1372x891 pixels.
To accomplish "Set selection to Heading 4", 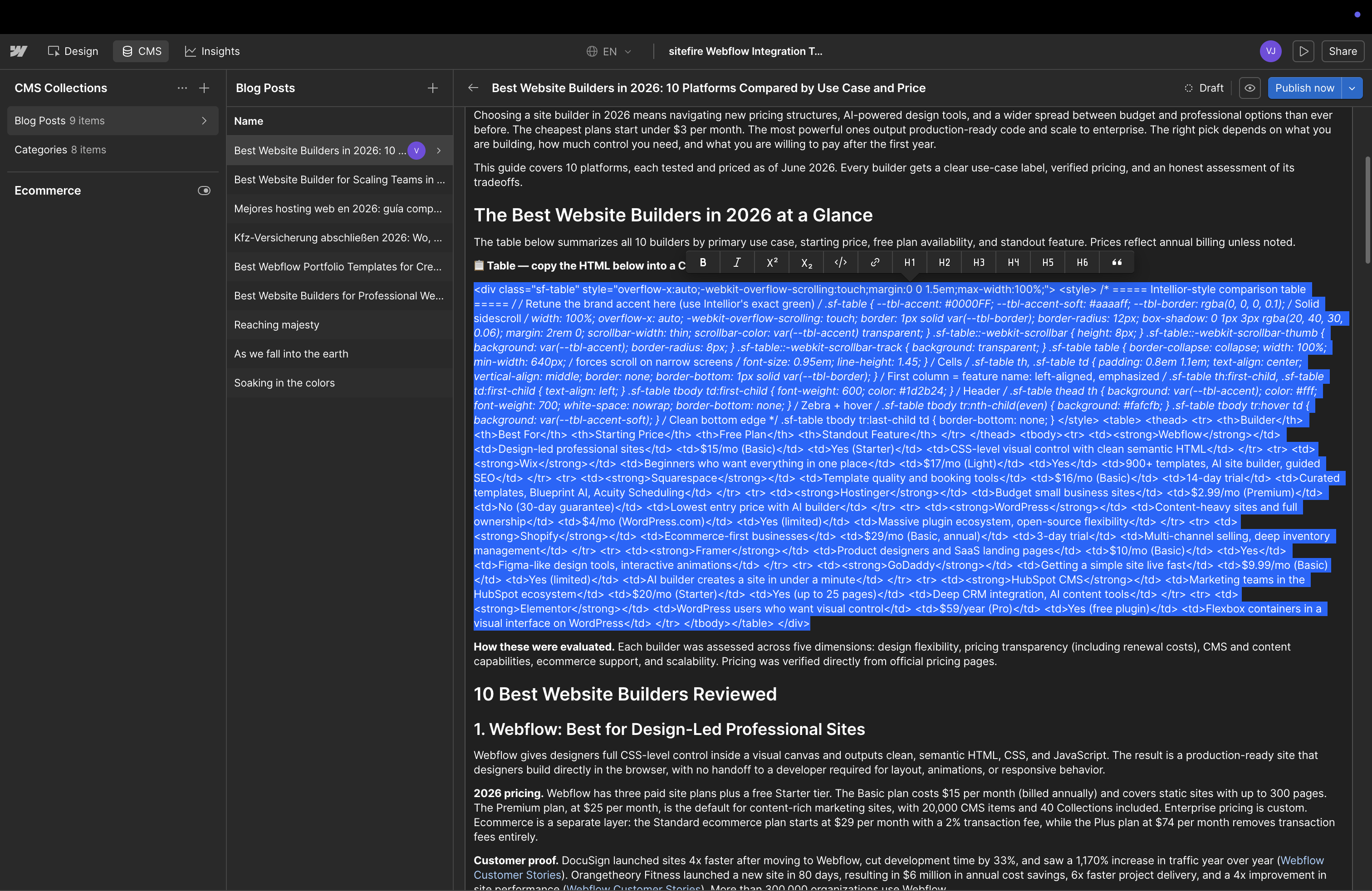I will pyautogui.click(x=1014, y=263).
